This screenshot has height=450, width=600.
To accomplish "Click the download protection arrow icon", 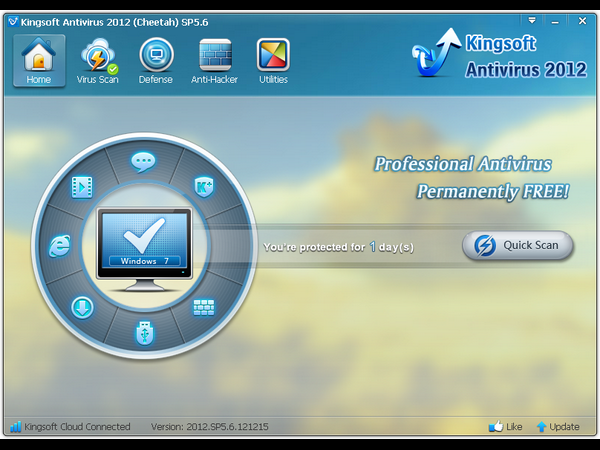I will click(82, 307).
